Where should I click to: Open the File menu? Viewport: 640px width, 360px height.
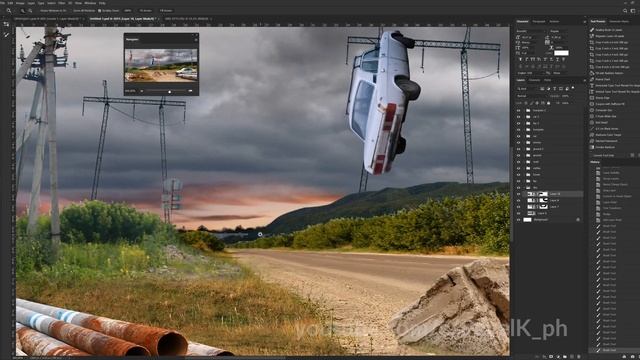coord(2,3)
